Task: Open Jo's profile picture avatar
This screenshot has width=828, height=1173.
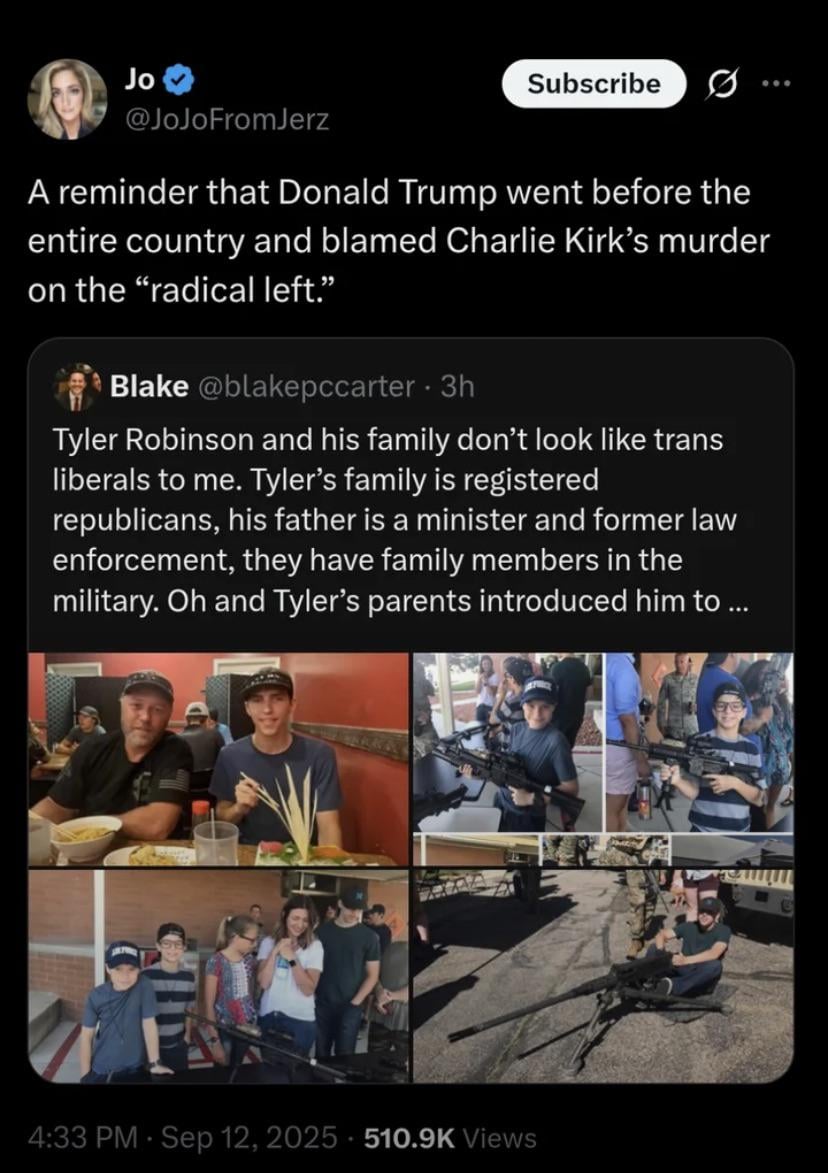Action: tap(67, 99)
